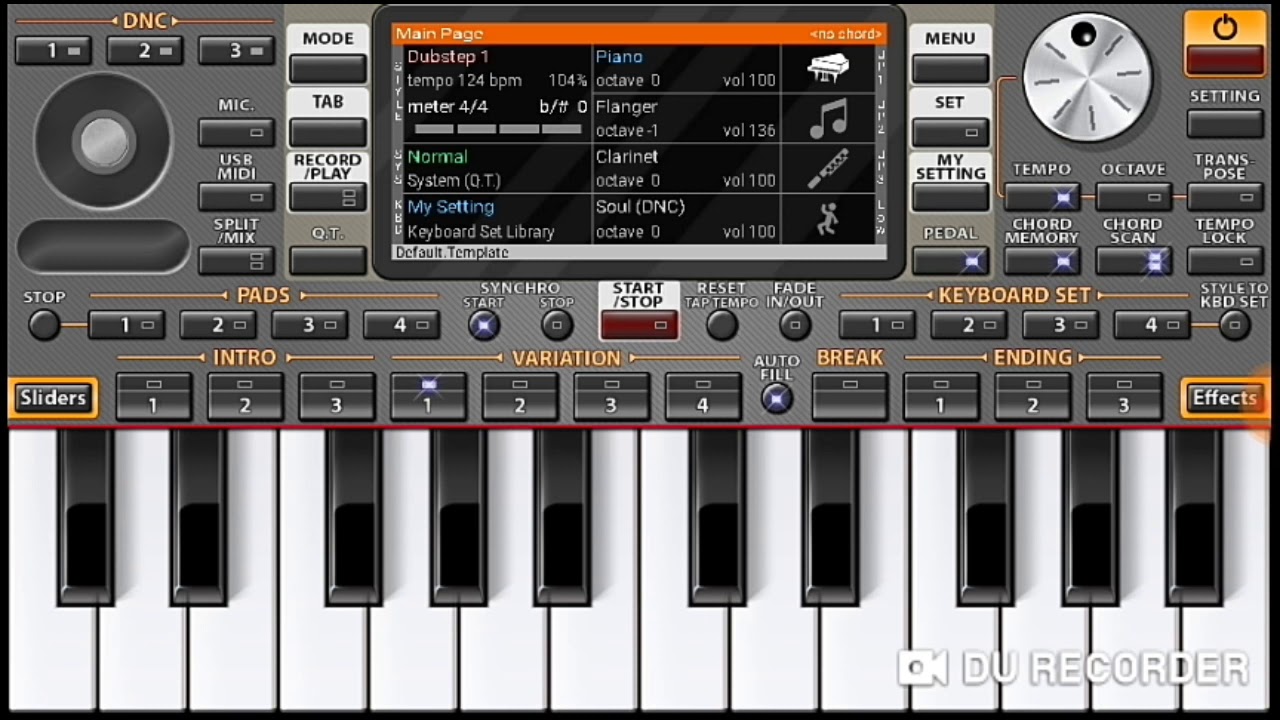Toggle the Auto Fill button
1280x720 pixels.
point(777,398)
